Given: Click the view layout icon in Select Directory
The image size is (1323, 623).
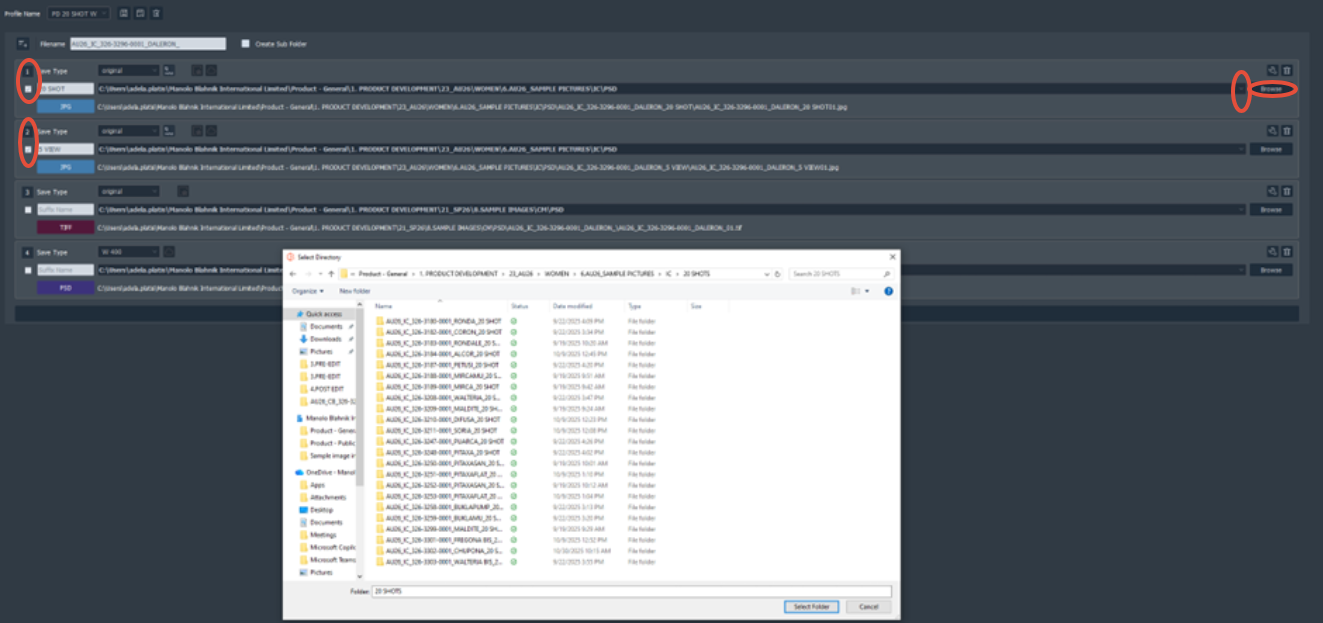Looking at the screenshot, I should pos(856,291).
